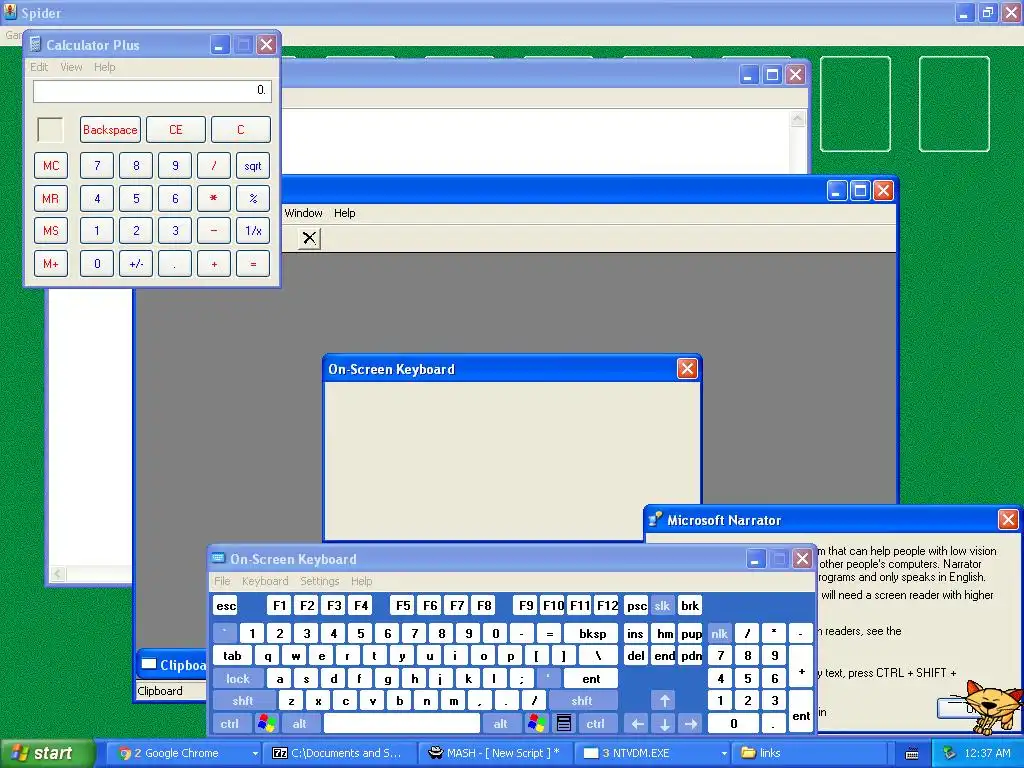Click the MS memory store button
The image size is (1024, 768).
click(x=51, y=231)
